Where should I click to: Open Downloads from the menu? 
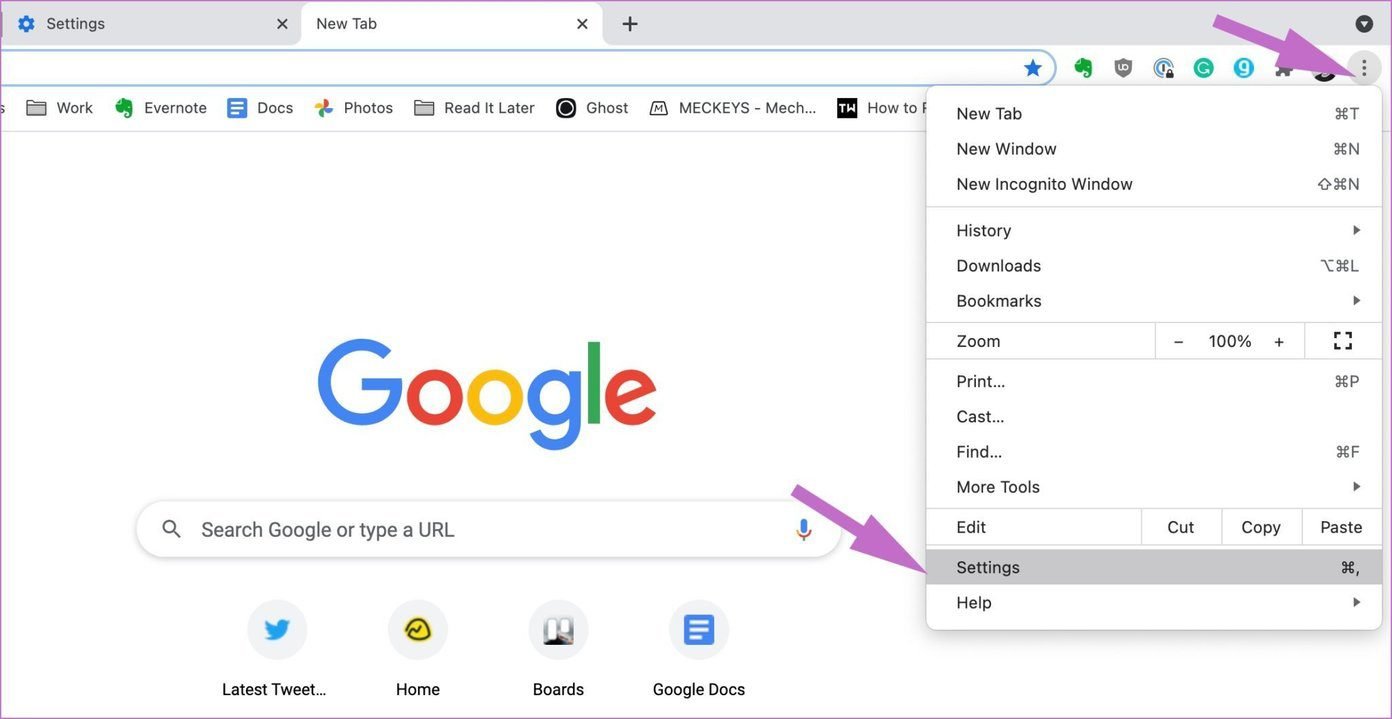[x=1154, y=266]
